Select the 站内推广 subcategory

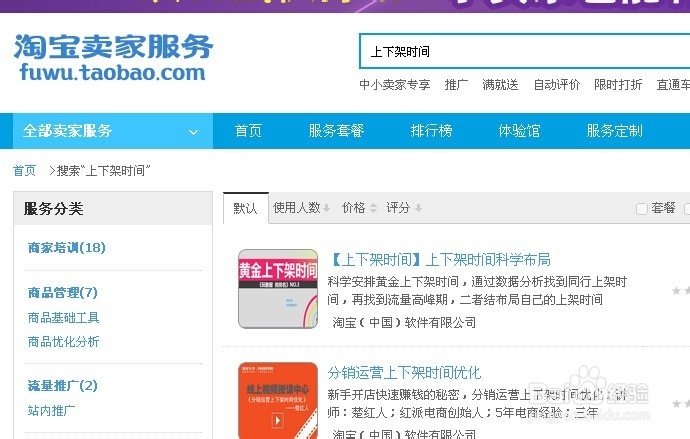[51, 410]
